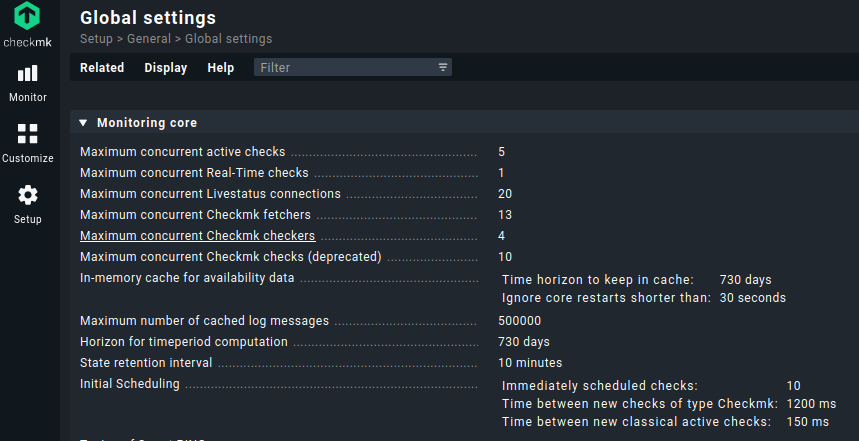
Task: Click the filter options icon in Filter box
Action: 442,67
